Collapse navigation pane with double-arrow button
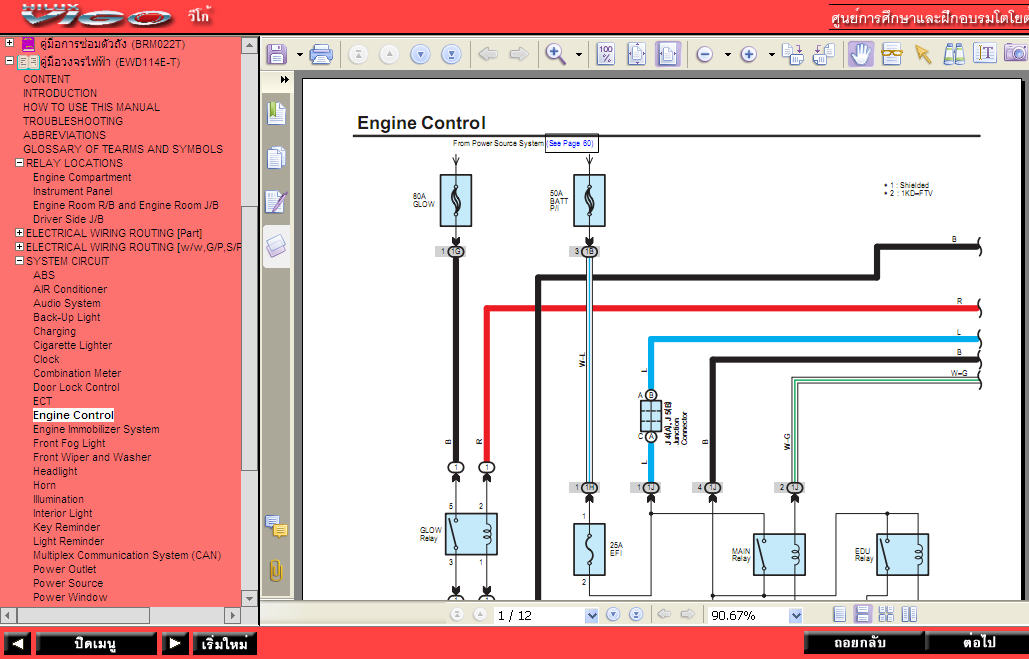 point(284,79)
